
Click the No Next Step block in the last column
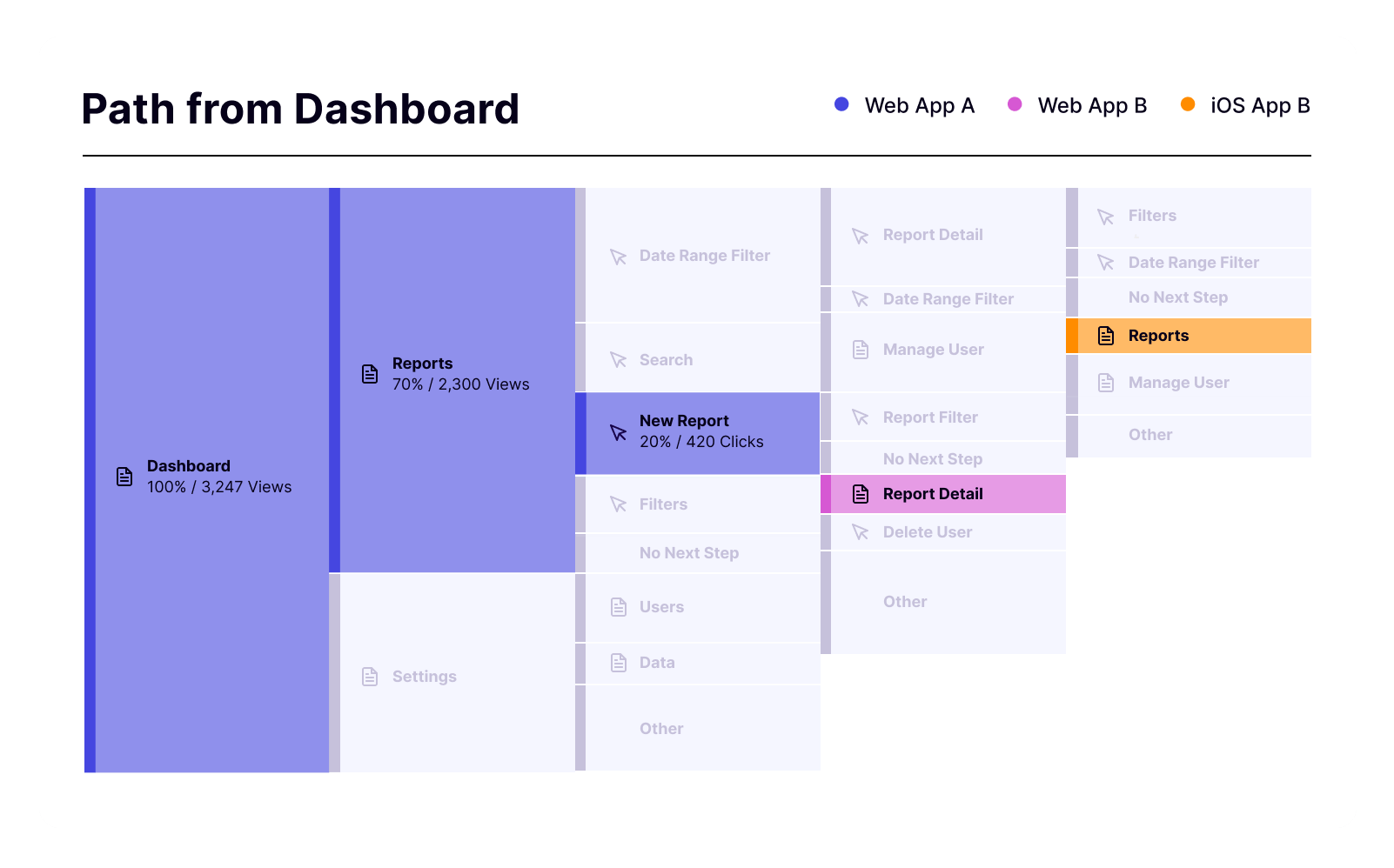click(x=1177, y=297)
